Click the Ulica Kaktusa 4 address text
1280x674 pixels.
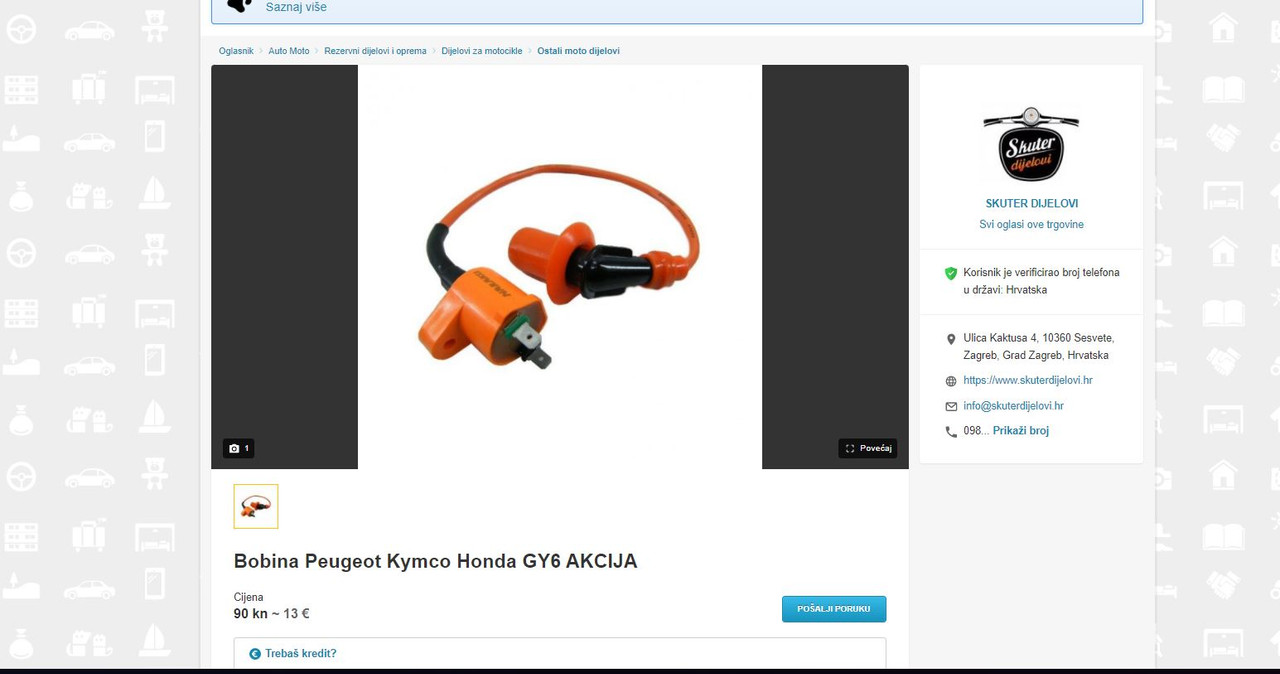[x=1038, y=347]
